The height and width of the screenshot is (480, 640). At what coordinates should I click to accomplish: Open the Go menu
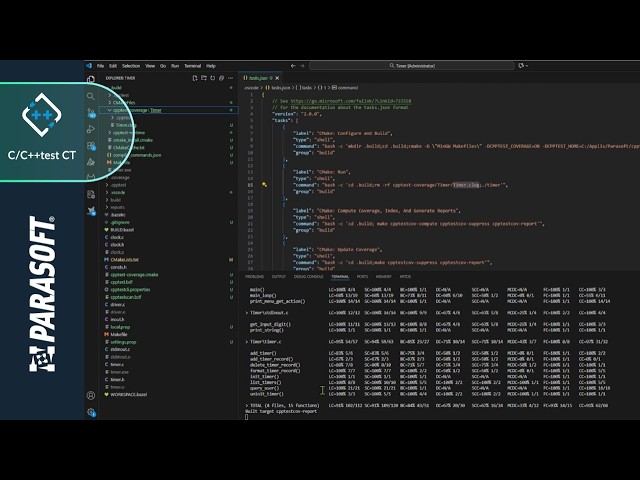coord(163,66)
